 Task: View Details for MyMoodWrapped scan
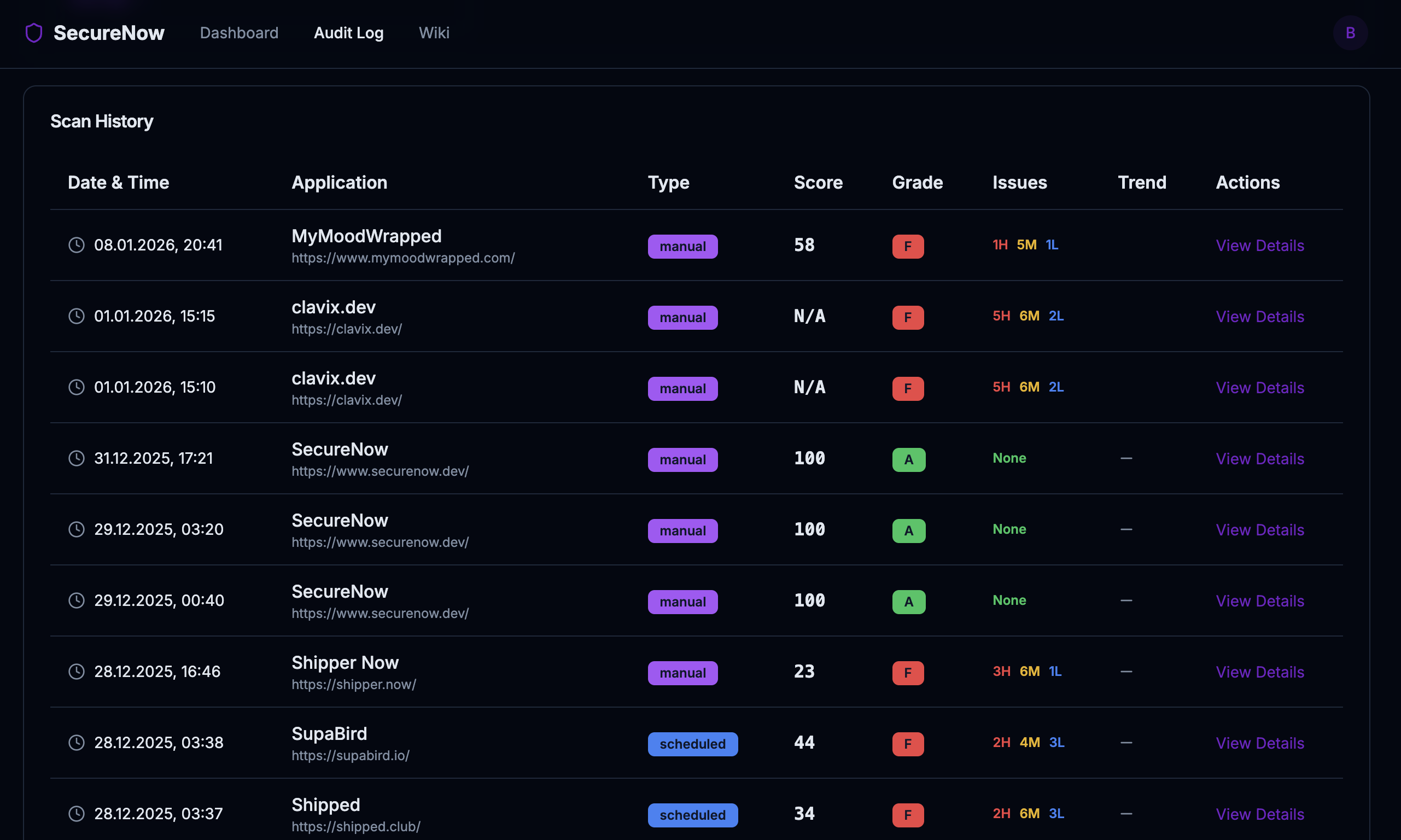pyautogui.click(x=1259, y=246)
